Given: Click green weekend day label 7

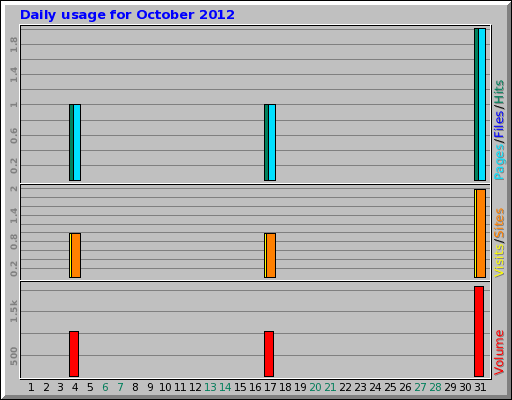Looking at the screenshot, I should point(120,387).
